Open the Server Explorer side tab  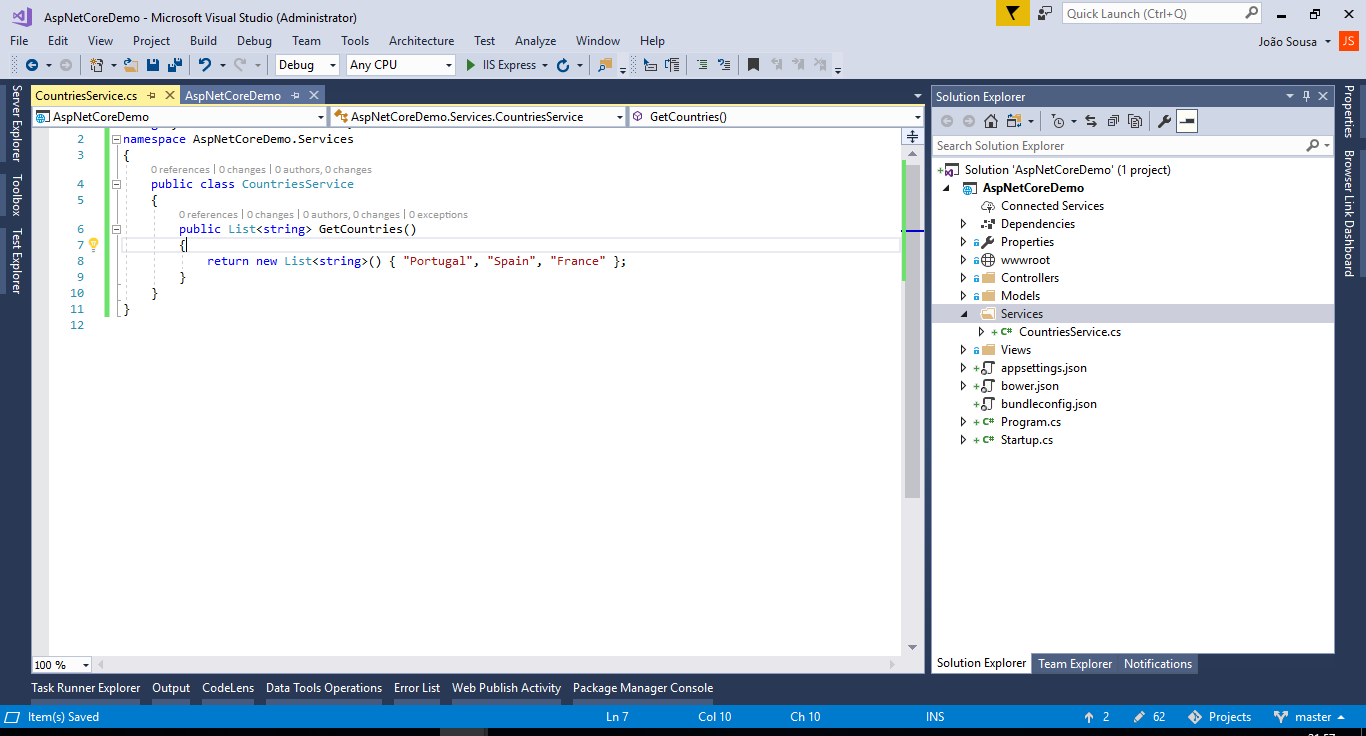16,123
